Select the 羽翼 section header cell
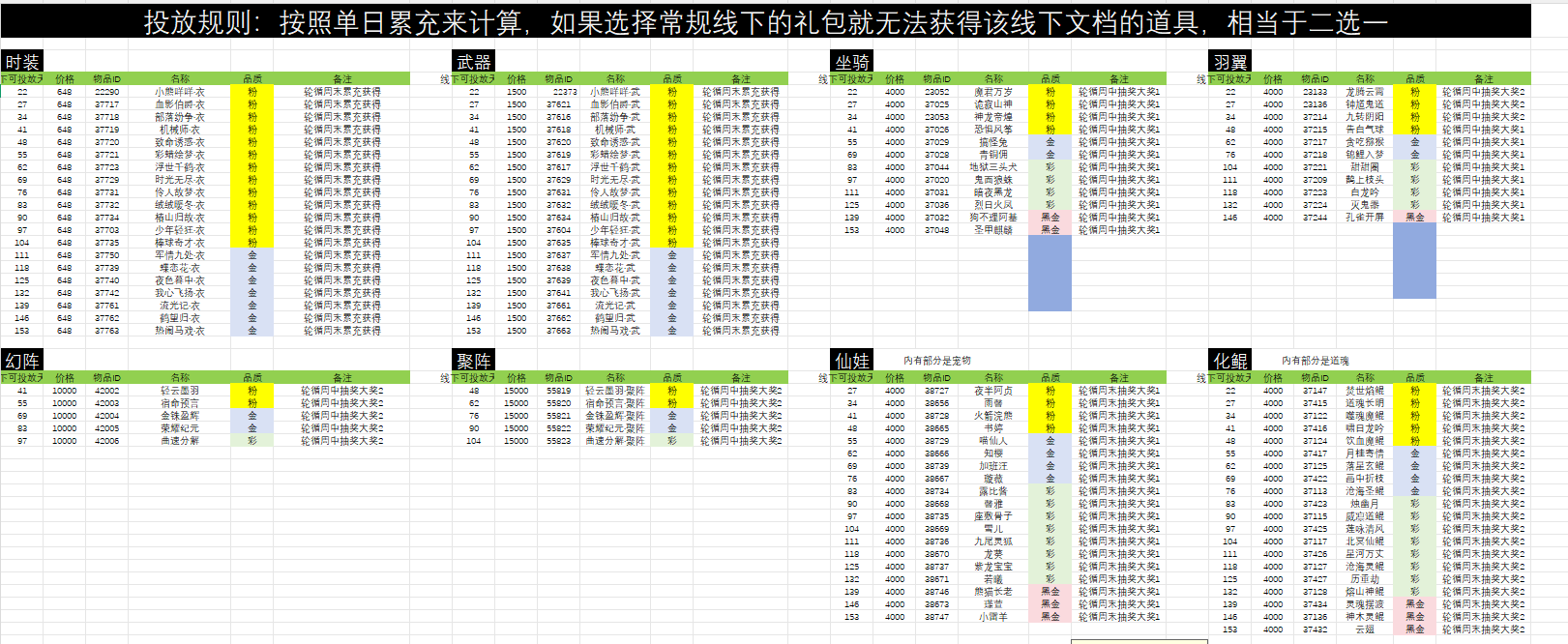The image size is (1568, 644). tap(1230, 62)
